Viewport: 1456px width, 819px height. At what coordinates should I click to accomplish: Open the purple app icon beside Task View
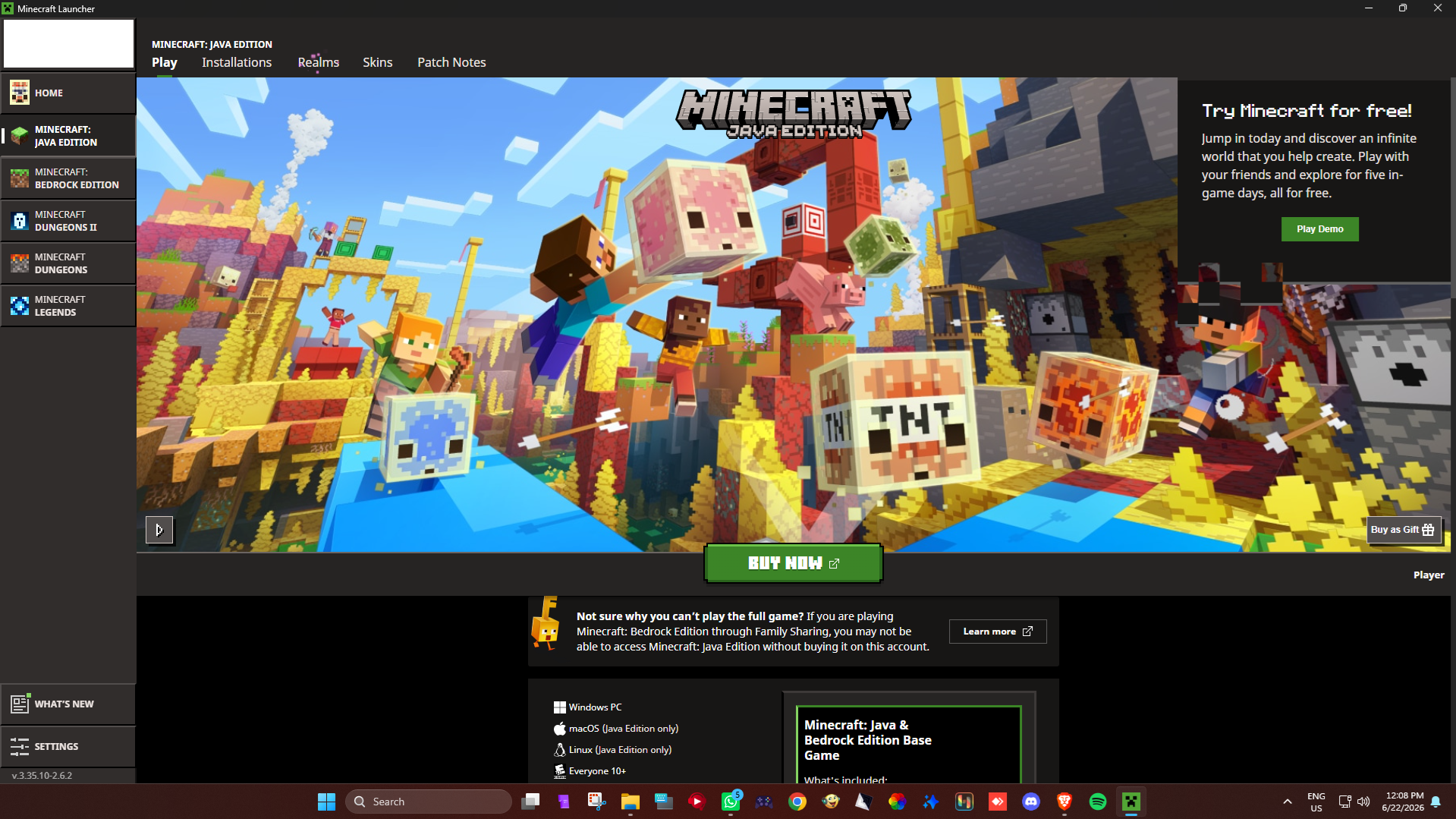point(564,802)
